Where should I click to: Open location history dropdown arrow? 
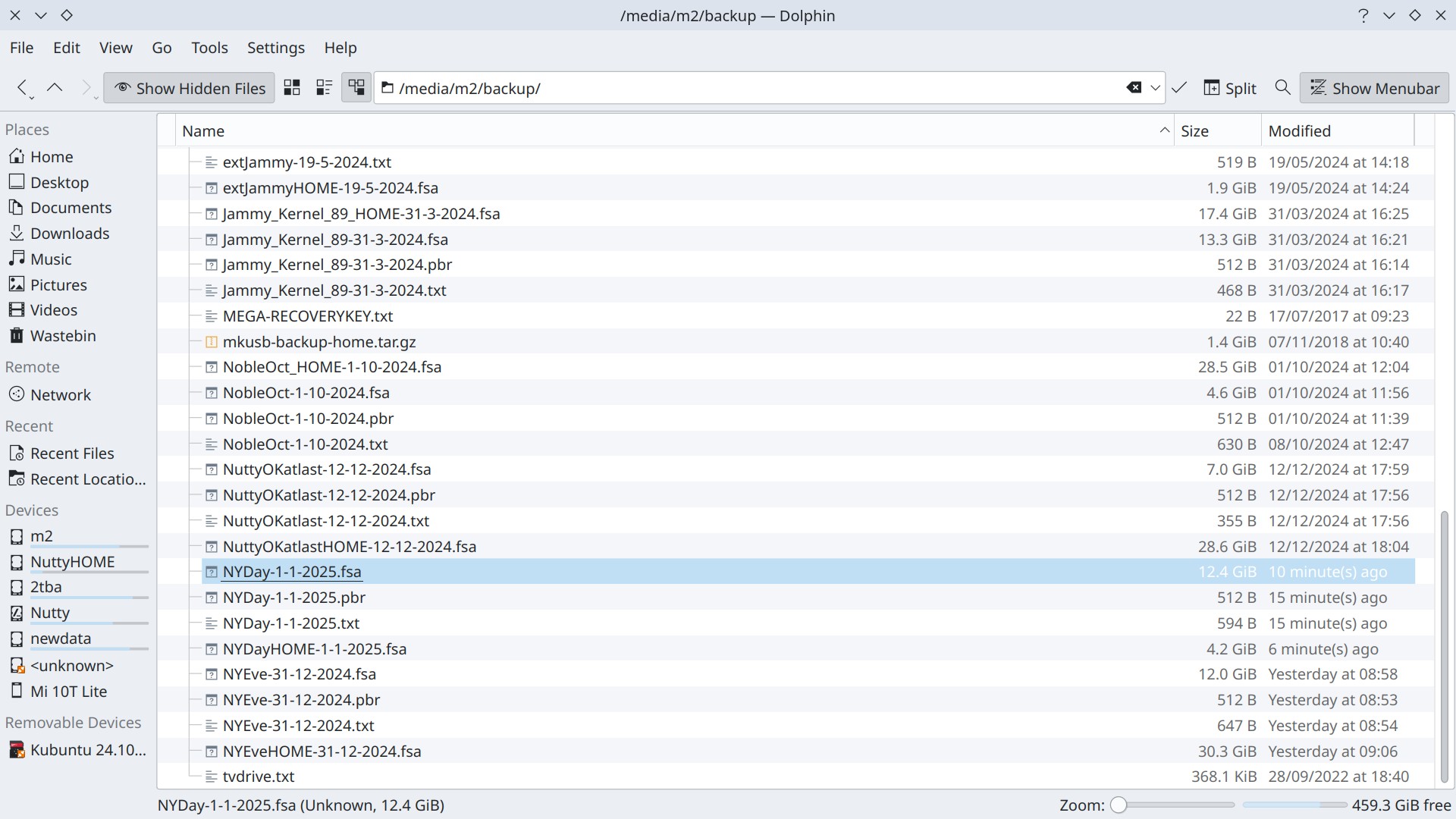[1155, 88]
